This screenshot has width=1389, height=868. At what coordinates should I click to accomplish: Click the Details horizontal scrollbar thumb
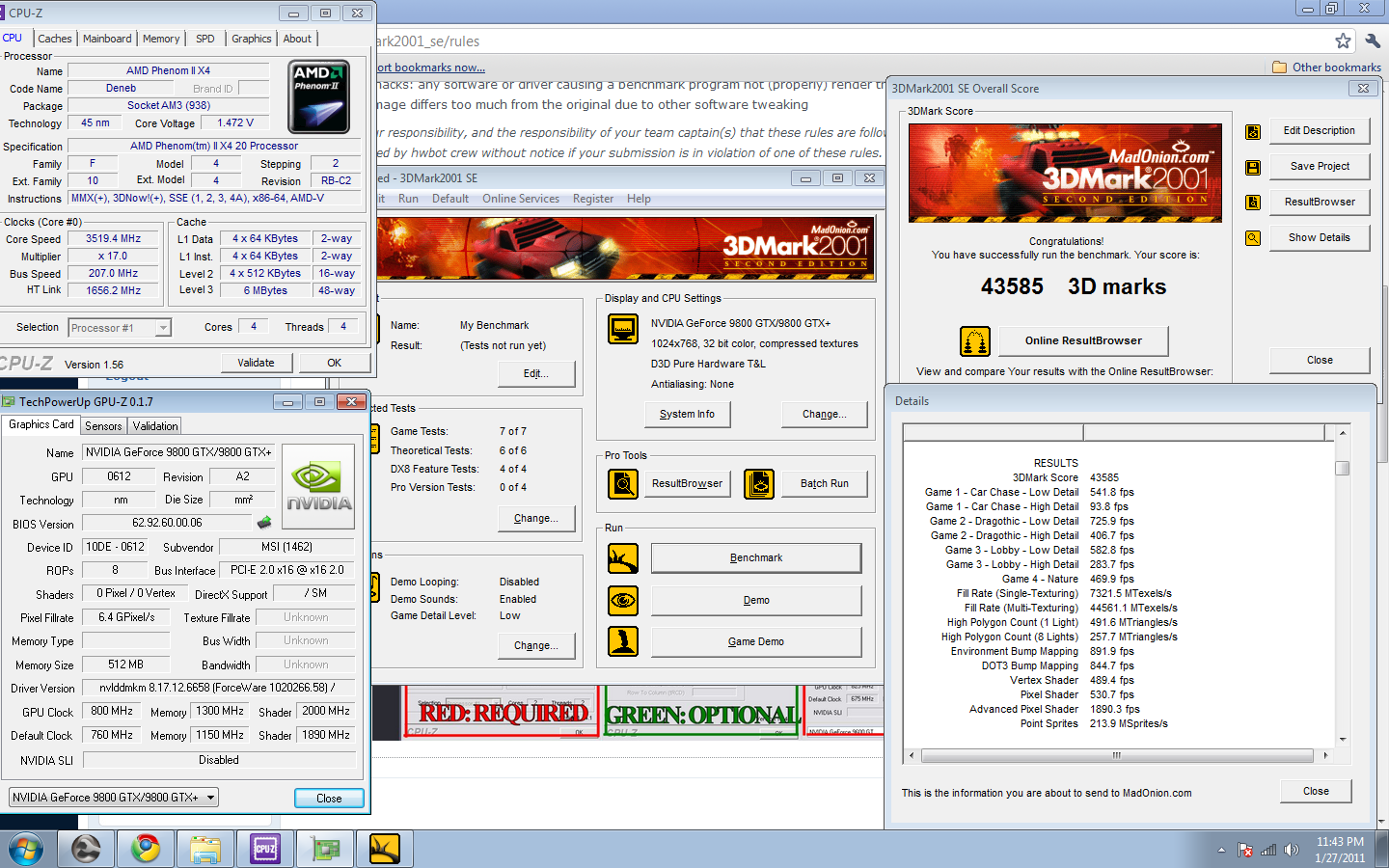[1116, 755]
